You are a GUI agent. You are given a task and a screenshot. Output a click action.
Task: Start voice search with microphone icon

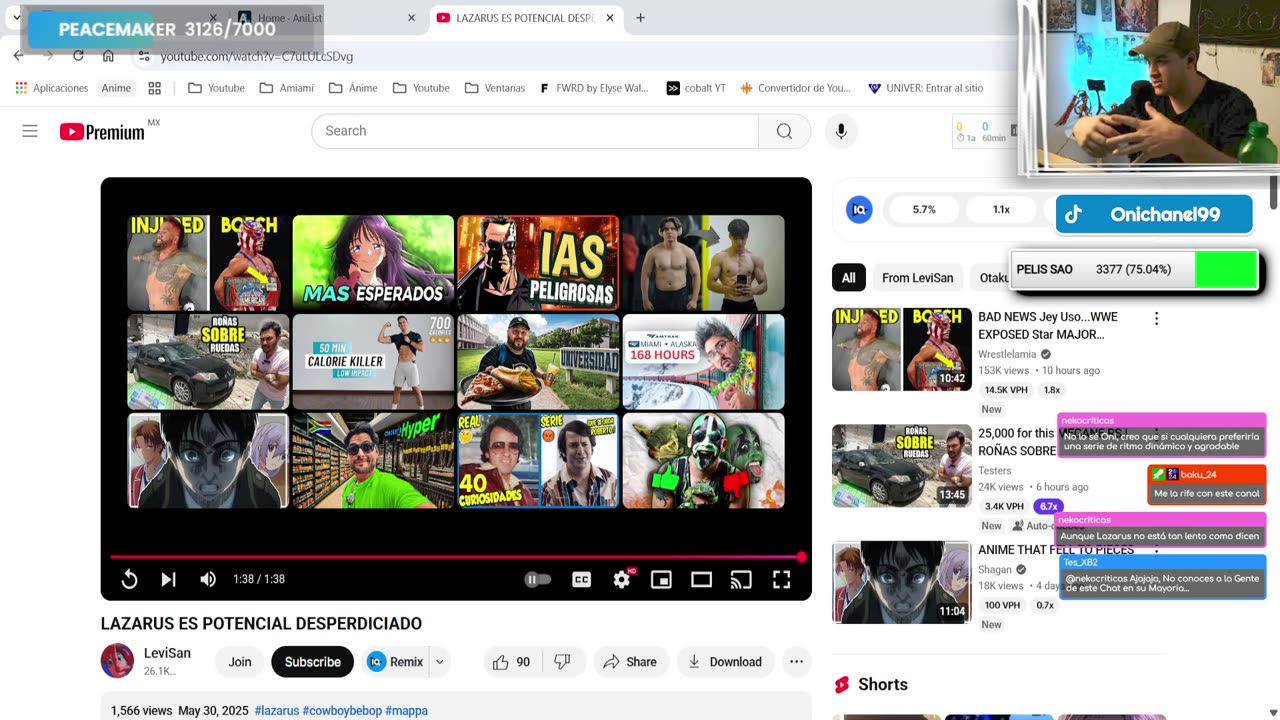click(841, 131)
